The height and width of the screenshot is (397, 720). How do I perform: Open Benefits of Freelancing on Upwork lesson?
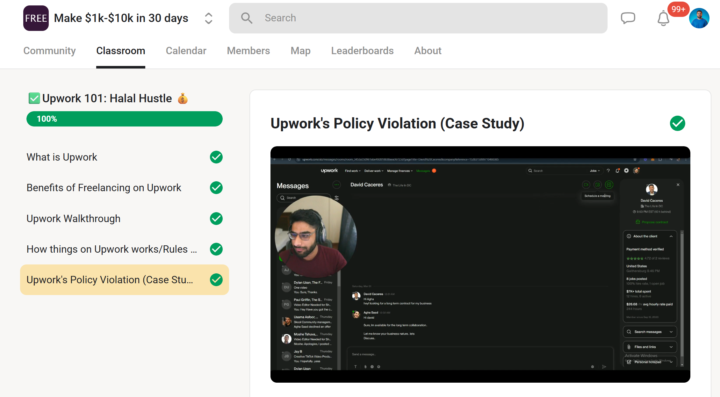point(104,188)
